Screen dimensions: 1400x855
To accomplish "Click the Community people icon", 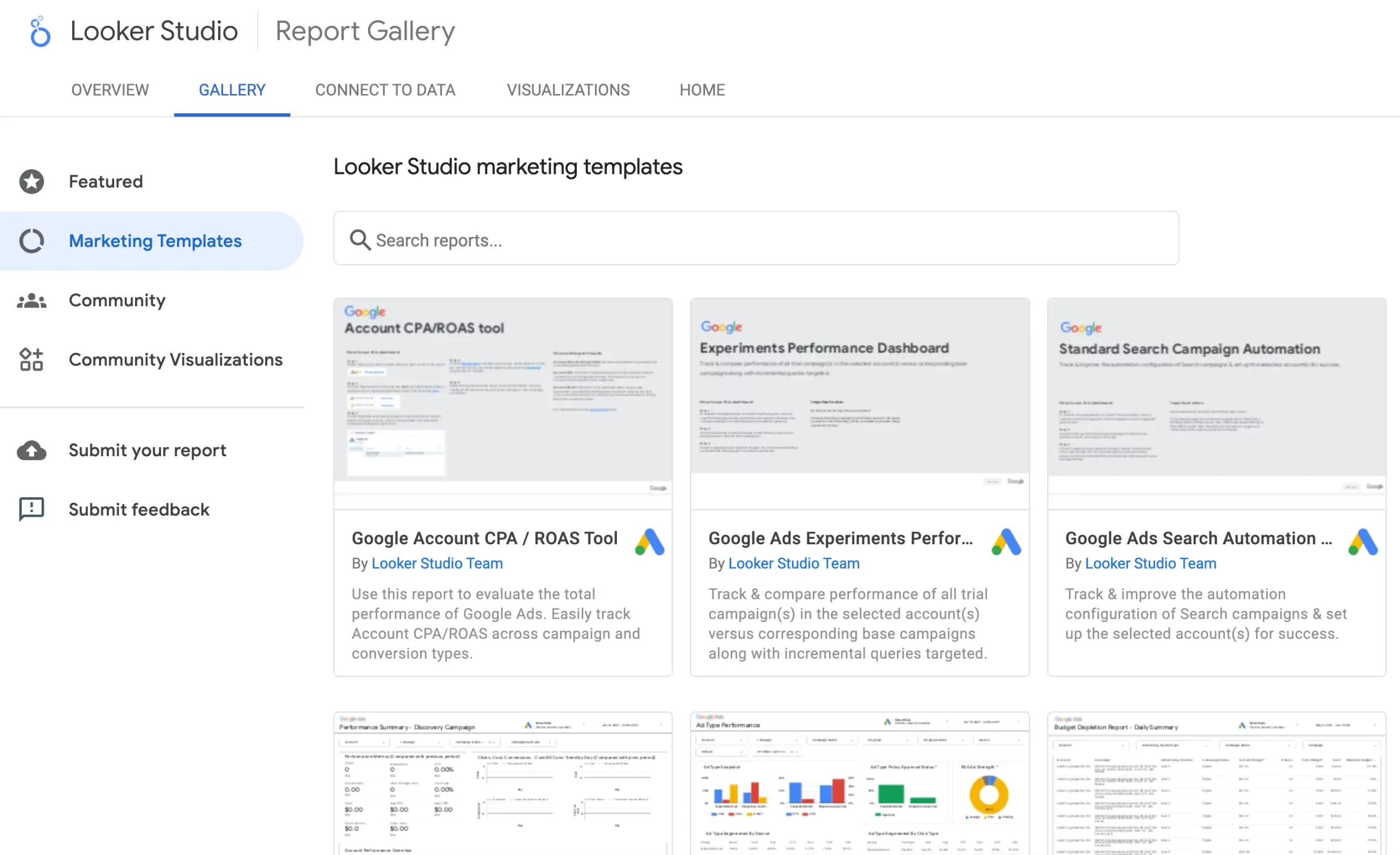I will [x=32, y=301].
